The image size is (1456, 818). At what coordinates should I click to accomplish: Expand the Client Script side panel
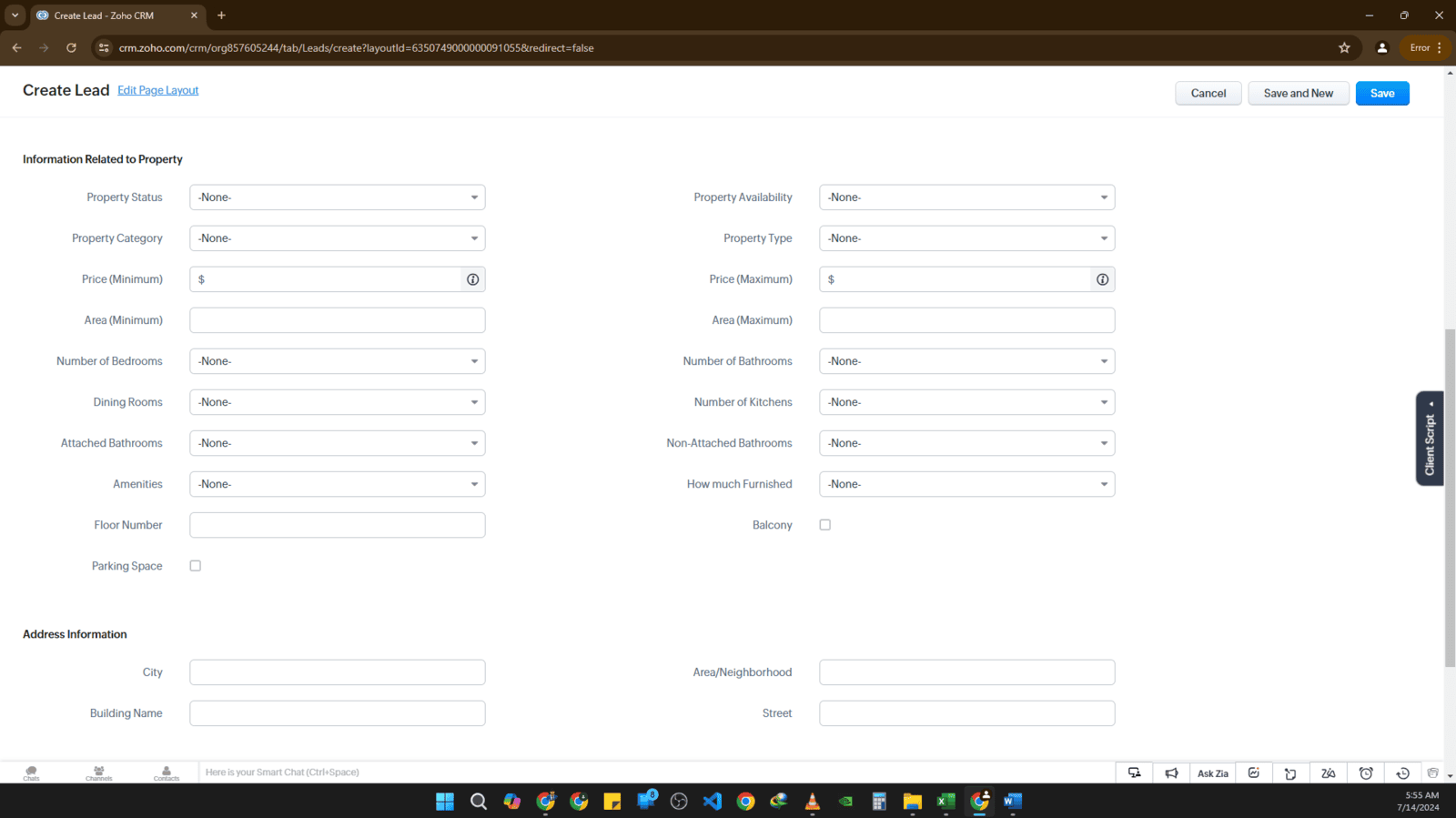[x=1430, y=439]
